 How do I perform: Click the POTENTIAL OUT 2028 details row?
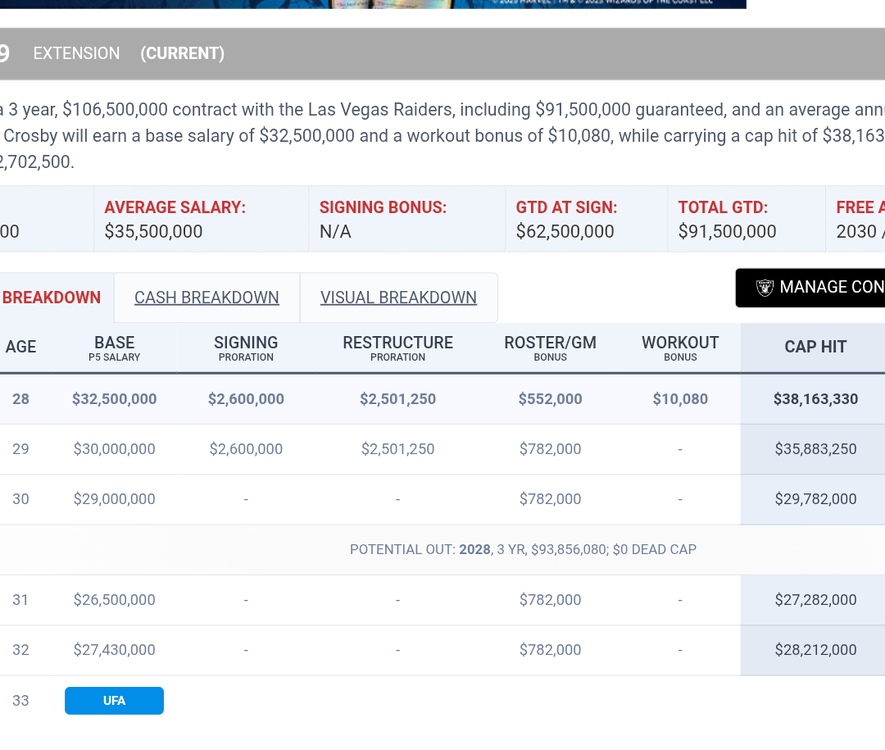coord(522,549)
